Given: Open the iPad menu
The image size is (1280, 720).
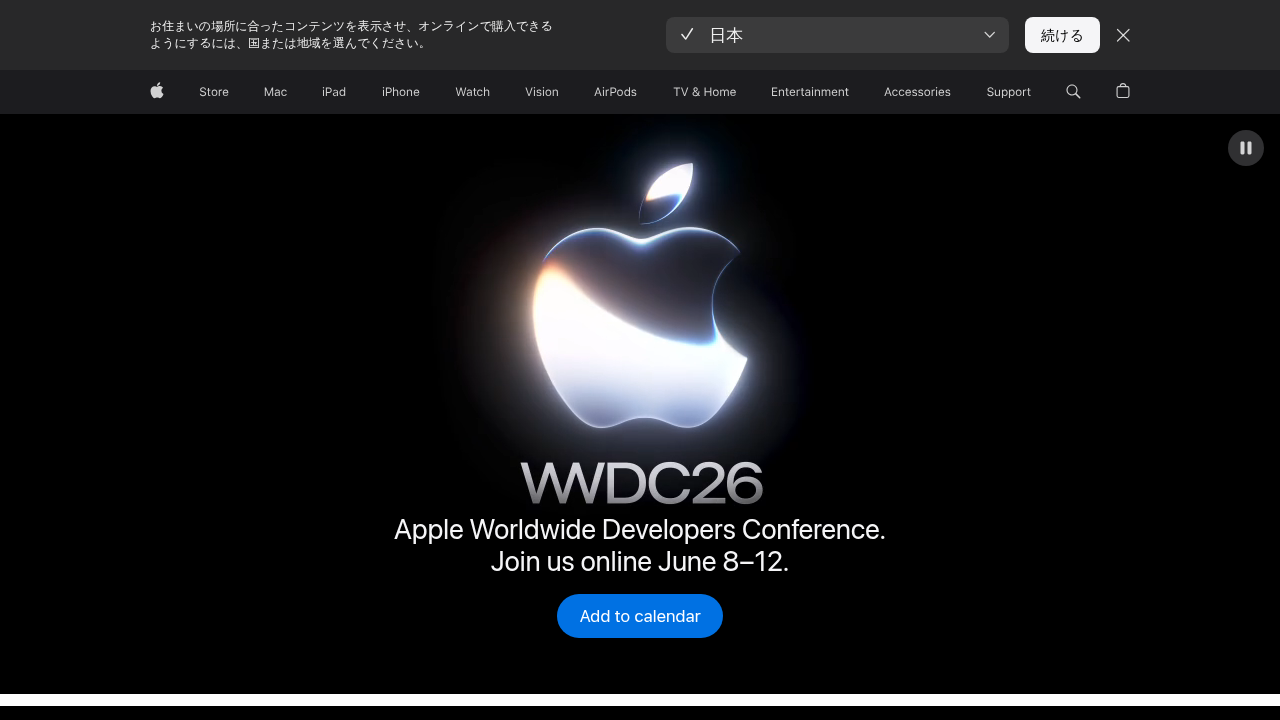Looking at the screenshot, I should point(334,92).
